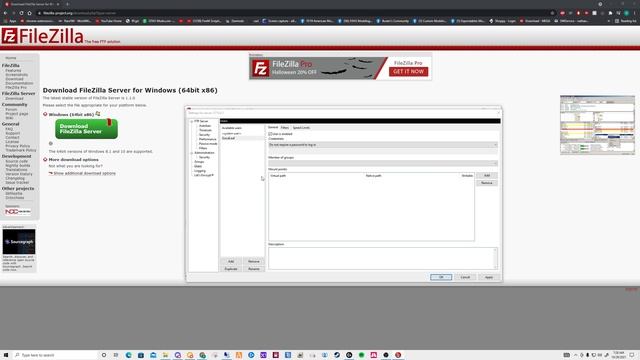This screenshot has width=640, height=360.
Task: Open the Reading list in the bookmarks bar
Action: click(x=625, y=21)
